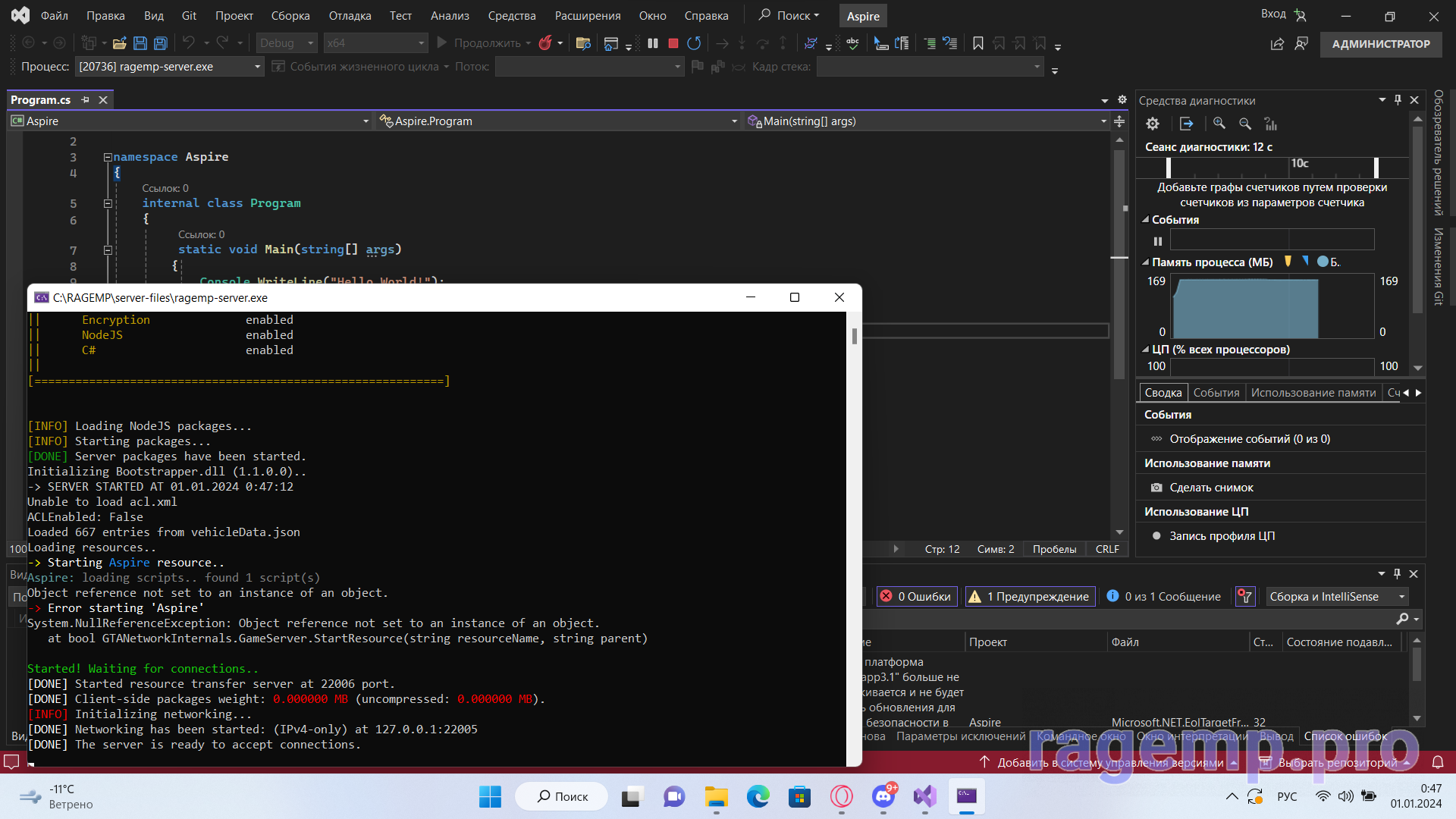Open the browser link window icon
1456x819 pixels.
pos(611,43)
